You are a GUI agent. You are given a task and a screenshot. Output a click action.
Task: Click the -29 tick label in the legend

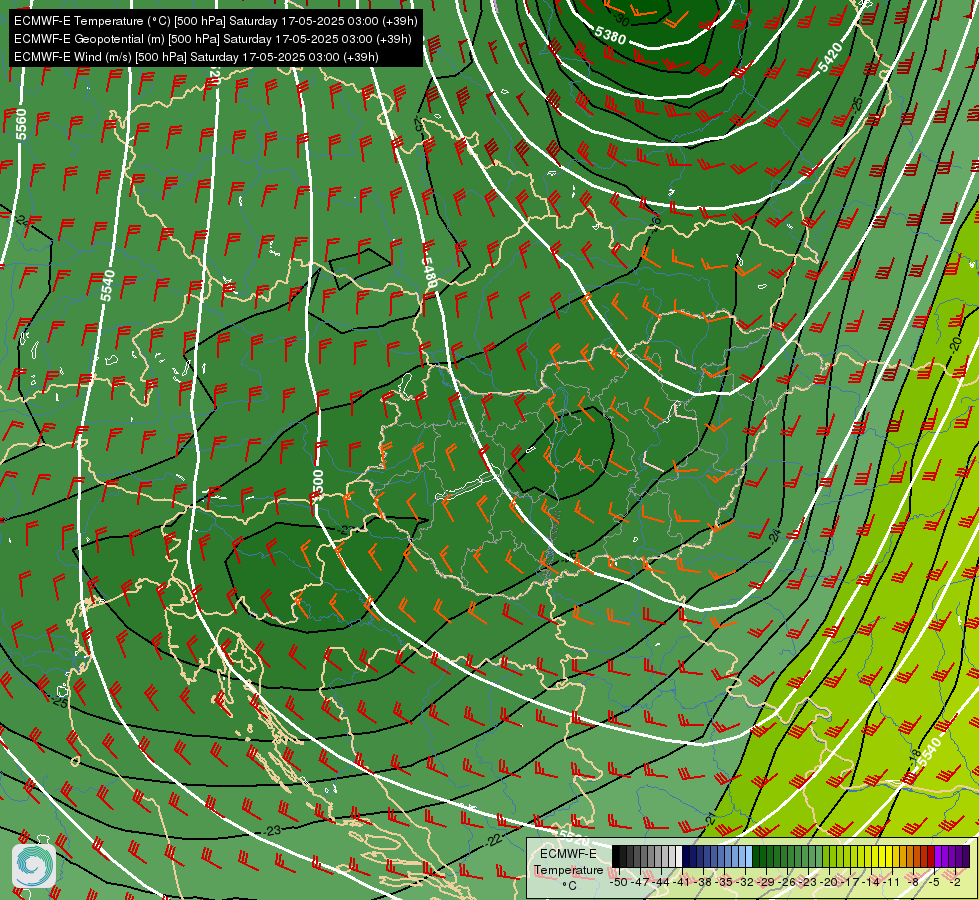tap(765, 883)
